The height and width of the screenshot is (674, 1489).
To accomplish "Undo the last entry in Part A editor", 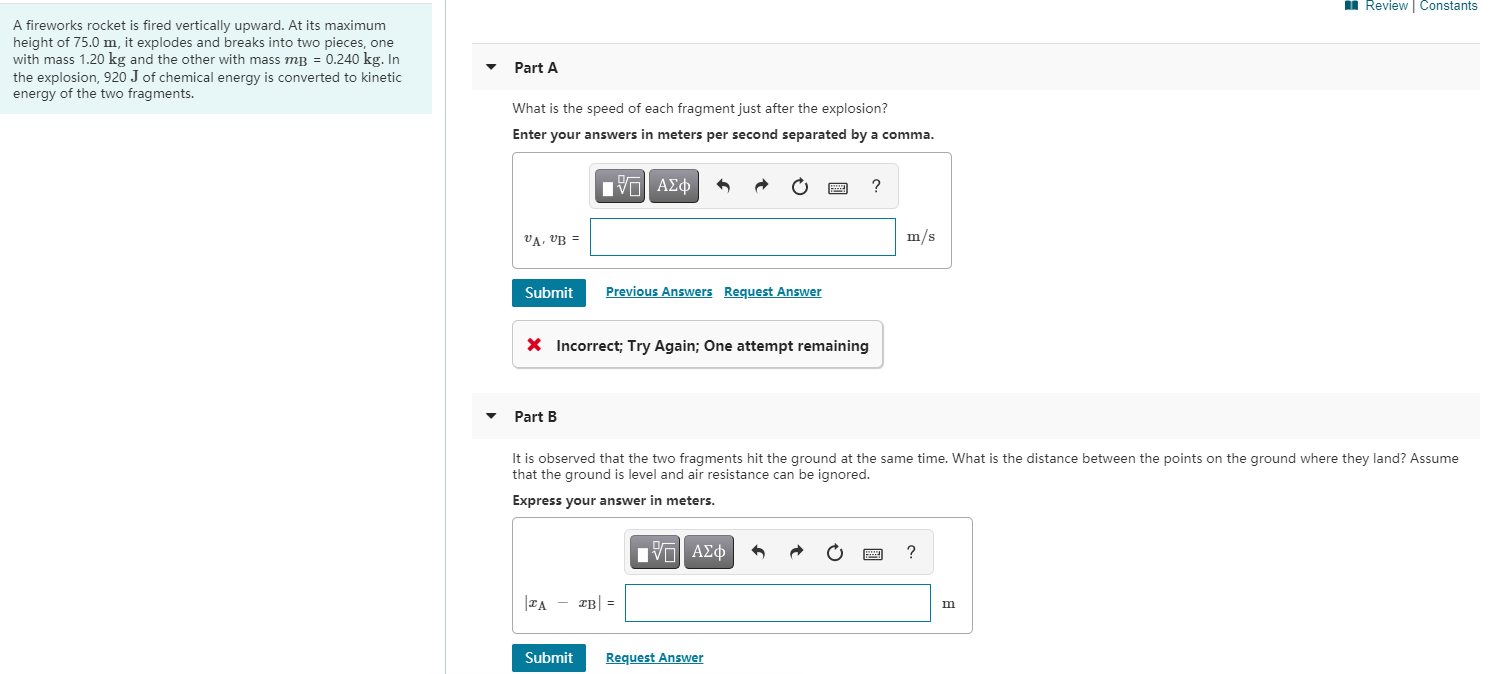I will pos(723,185).
